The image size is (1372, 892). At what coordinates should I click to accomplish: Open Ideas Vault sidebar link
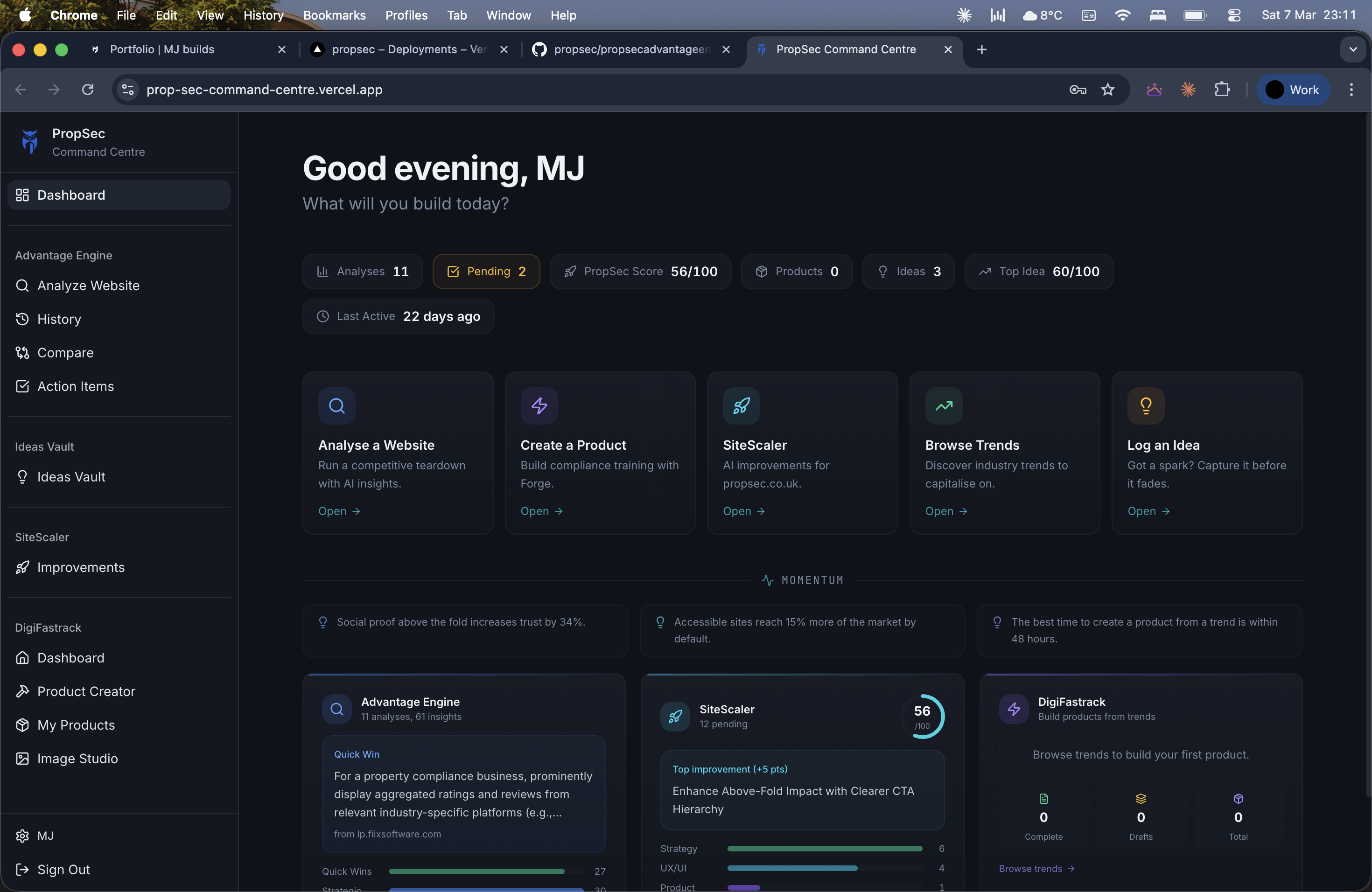[x=119, y=476]
